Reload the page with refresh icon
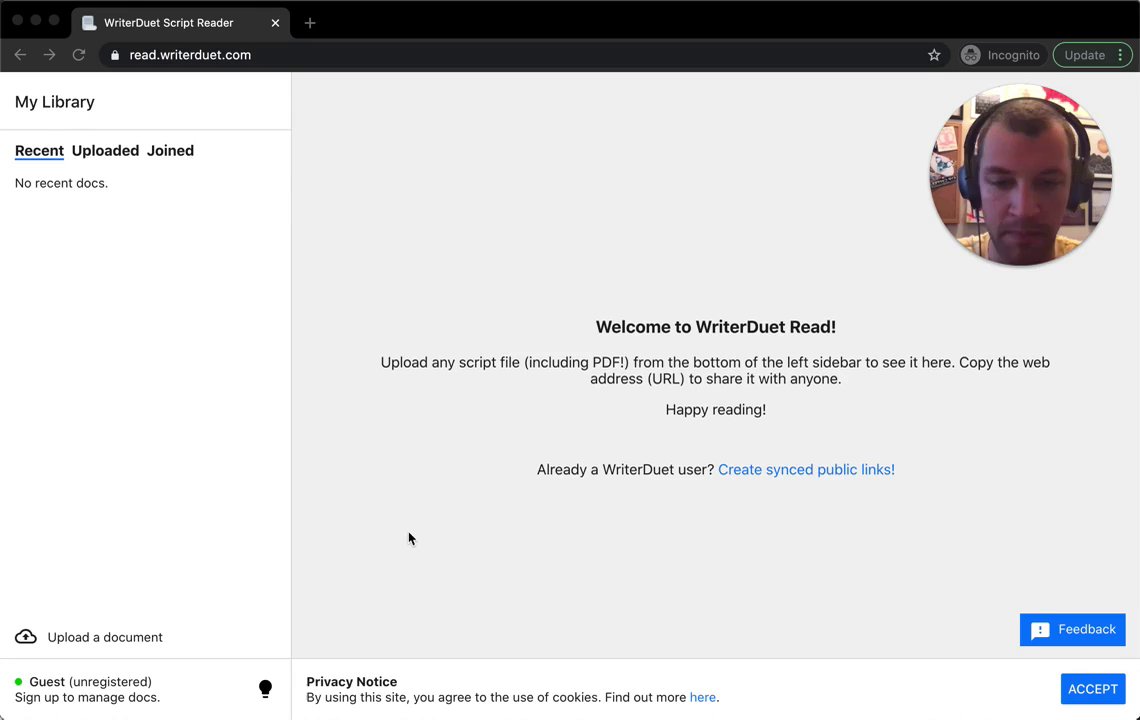 79,55
